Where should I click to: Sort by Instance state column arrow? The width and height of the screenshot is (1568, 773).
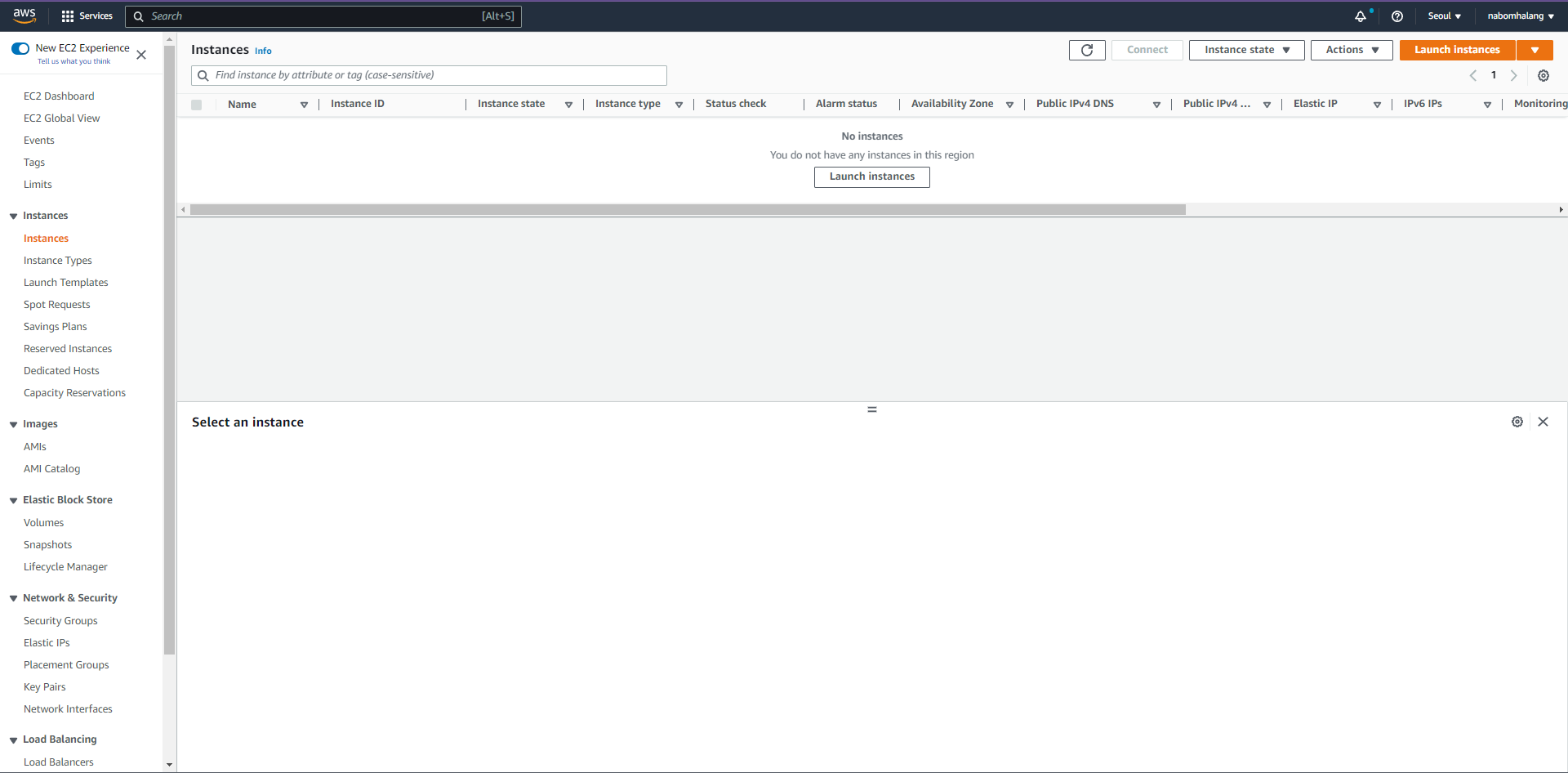coord(568,105)
